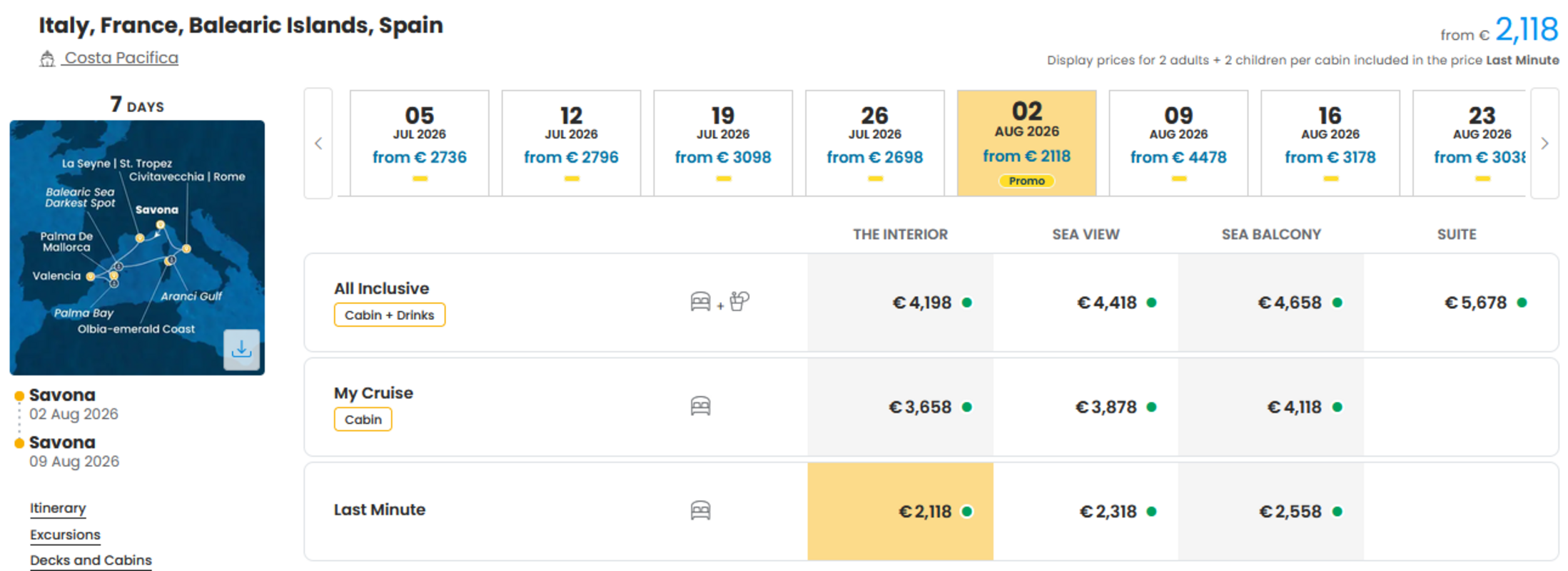Click the 7 DAYS duration label

point(137,105)
